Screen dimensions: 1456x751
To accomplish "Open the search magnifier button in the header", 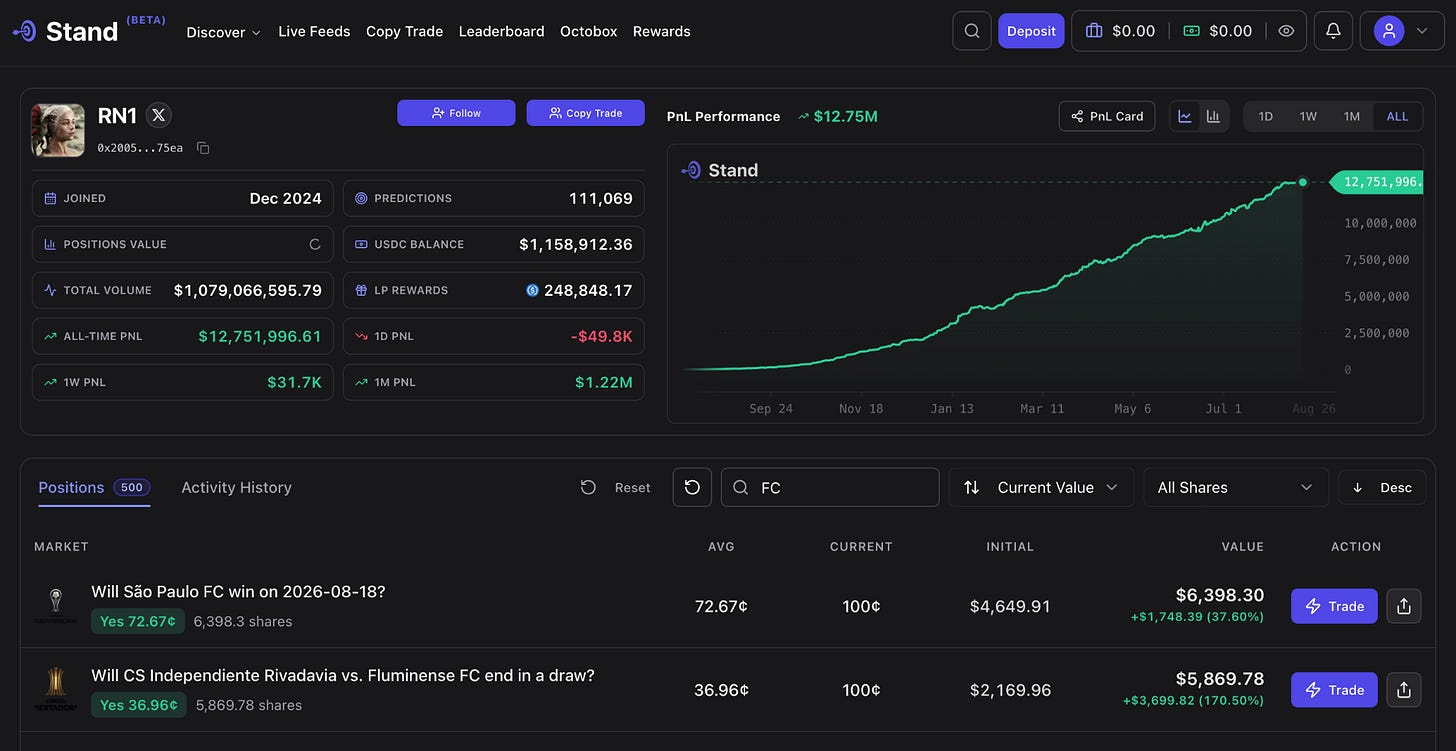I will 972,31.
